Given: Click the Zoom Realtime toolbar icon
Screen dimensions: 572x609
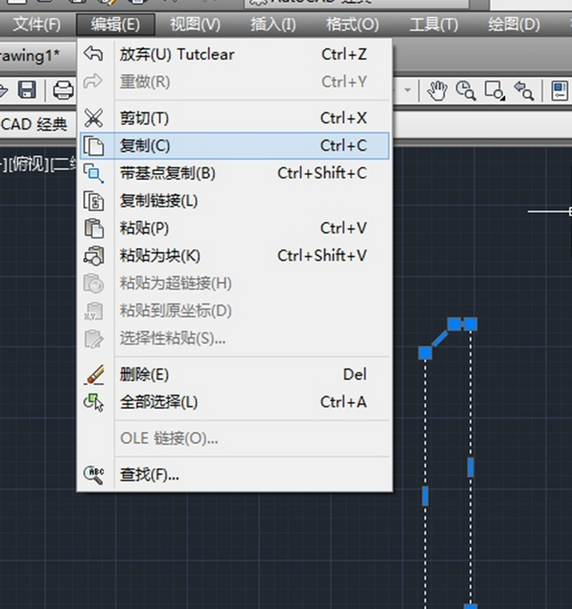Looking at the screenshot, I should click(x=466, y=91).
